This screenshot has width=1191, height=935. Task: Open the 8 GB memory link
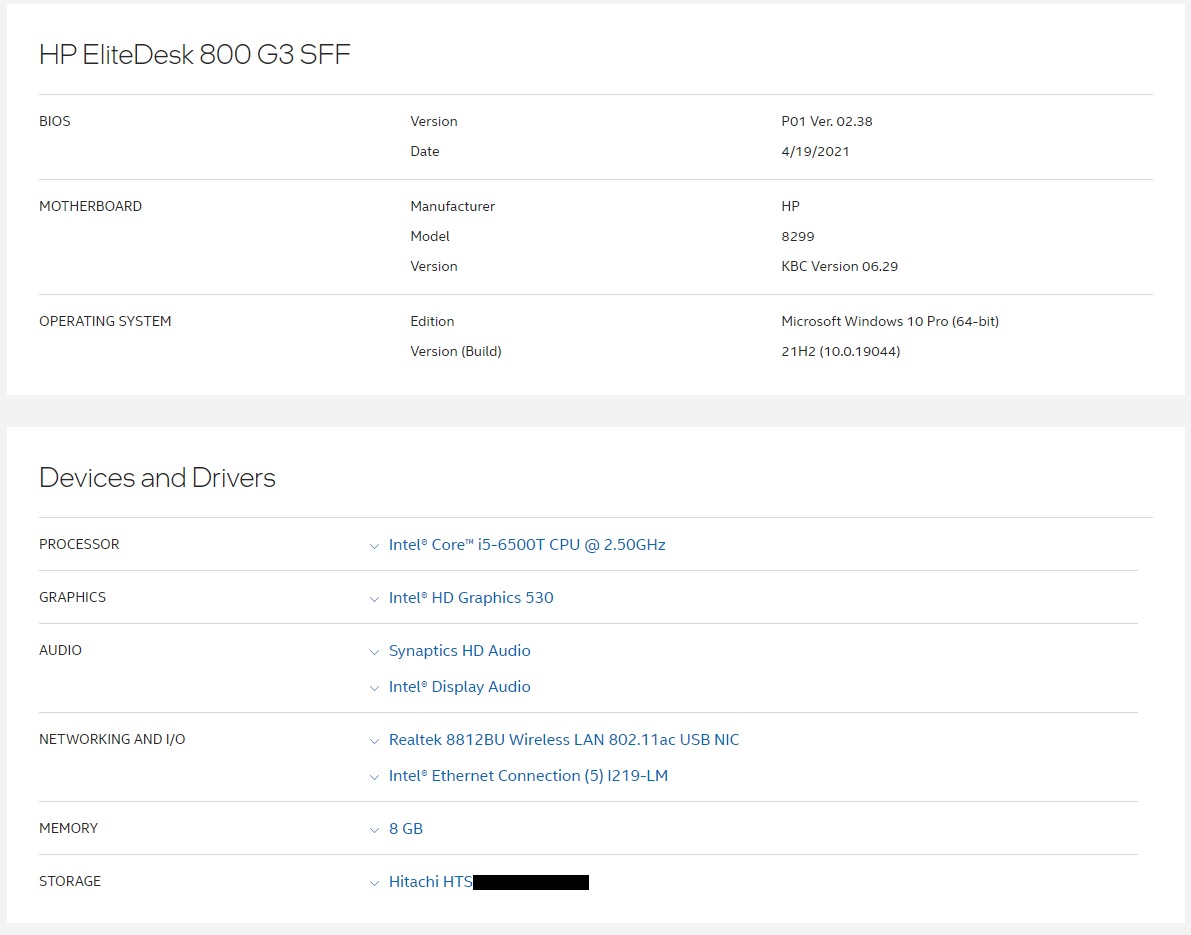(x=406, y=829)
